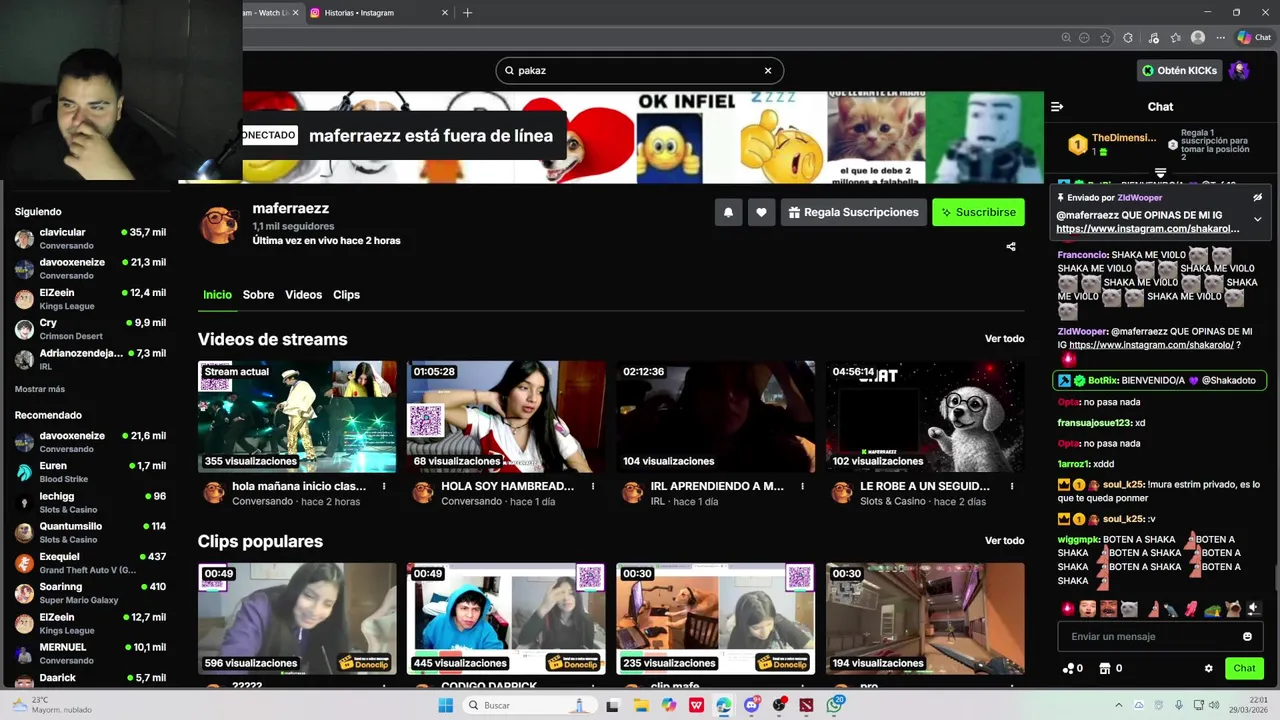1280x720 pixels.
Task: Click the green Suscribirse button
Action: (x=978, y=212)
